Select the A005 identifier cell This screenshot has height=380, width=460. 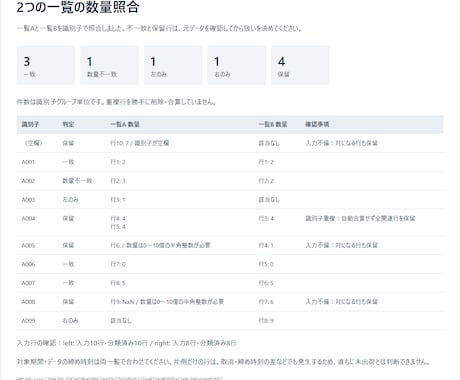click(x=28, y=245)
